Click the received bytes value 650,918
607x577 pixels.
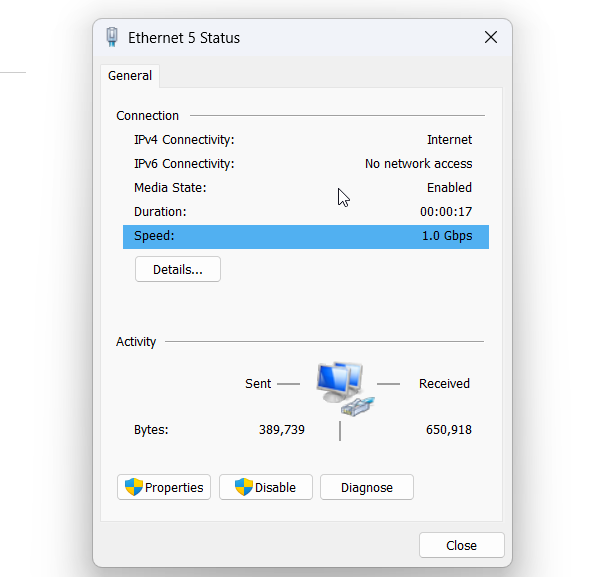point(449,430)
